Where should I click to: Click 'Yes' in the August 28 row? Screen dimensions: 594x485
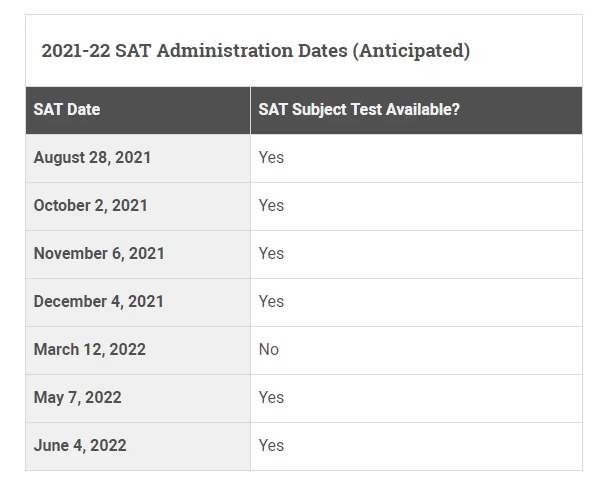[271, 157]
